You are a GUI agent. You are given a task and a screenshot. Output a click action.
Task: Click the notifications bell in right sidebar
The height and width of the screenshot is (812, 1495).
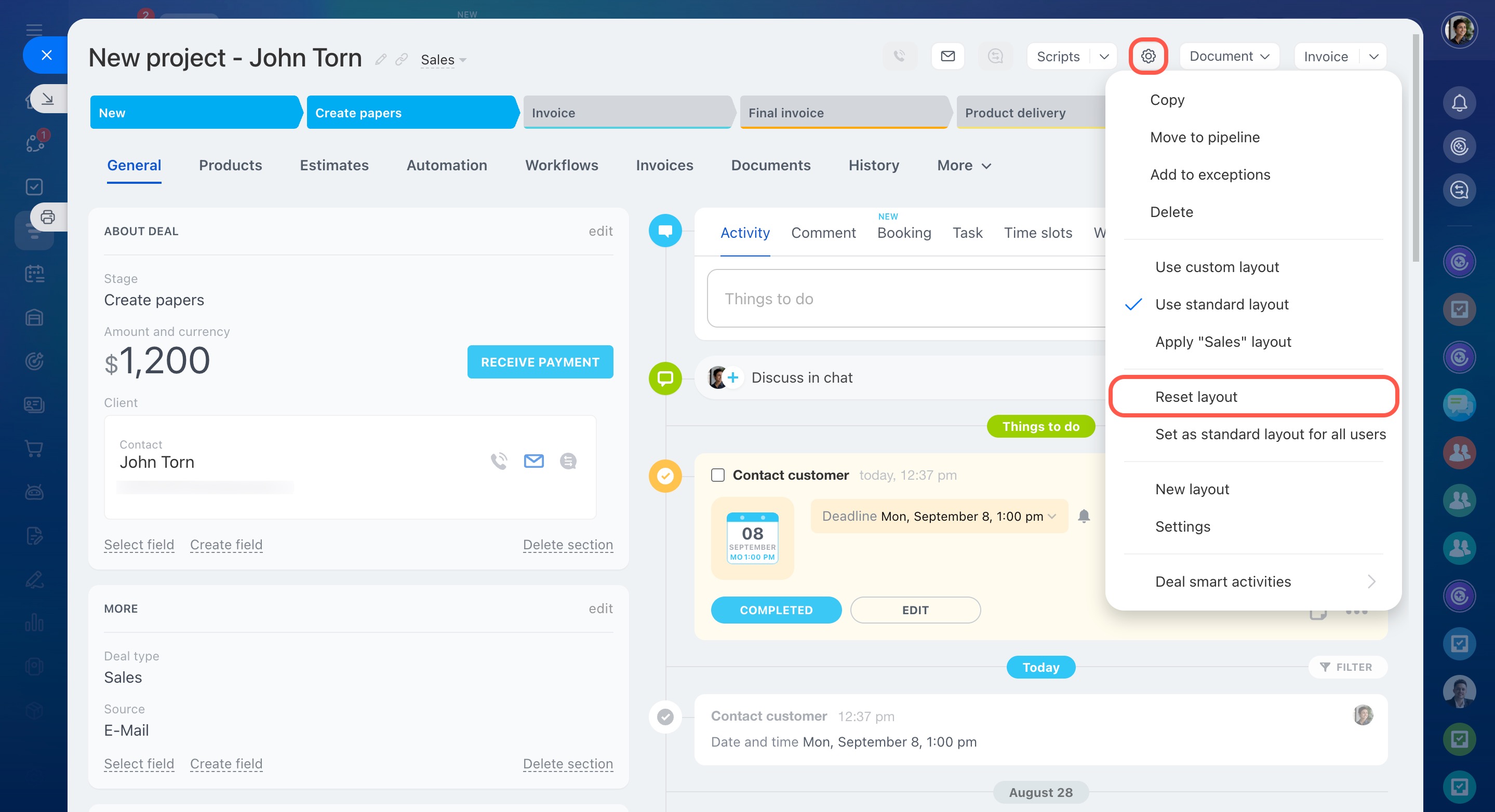[1459, 103]
